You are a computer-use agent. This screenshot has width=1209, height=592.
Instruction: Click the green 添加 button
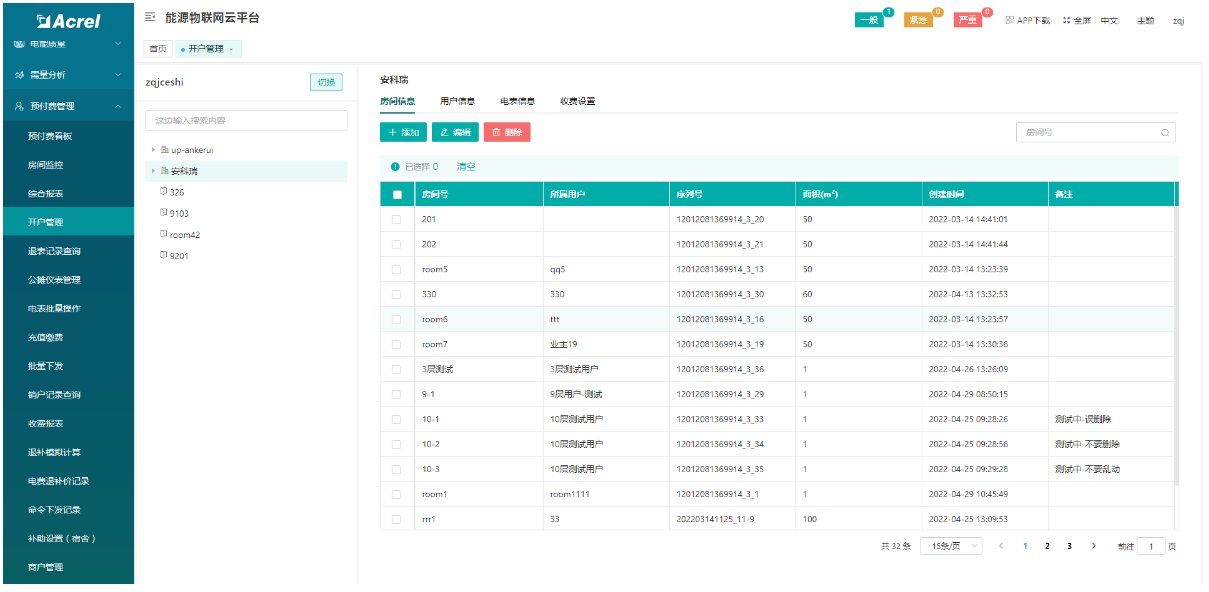(x=403, y=132)
